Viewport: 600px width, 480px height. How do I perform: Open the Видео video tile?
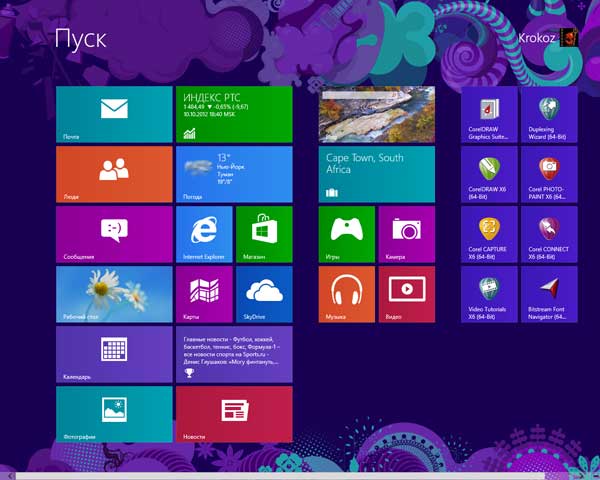[x=406, y=294]
